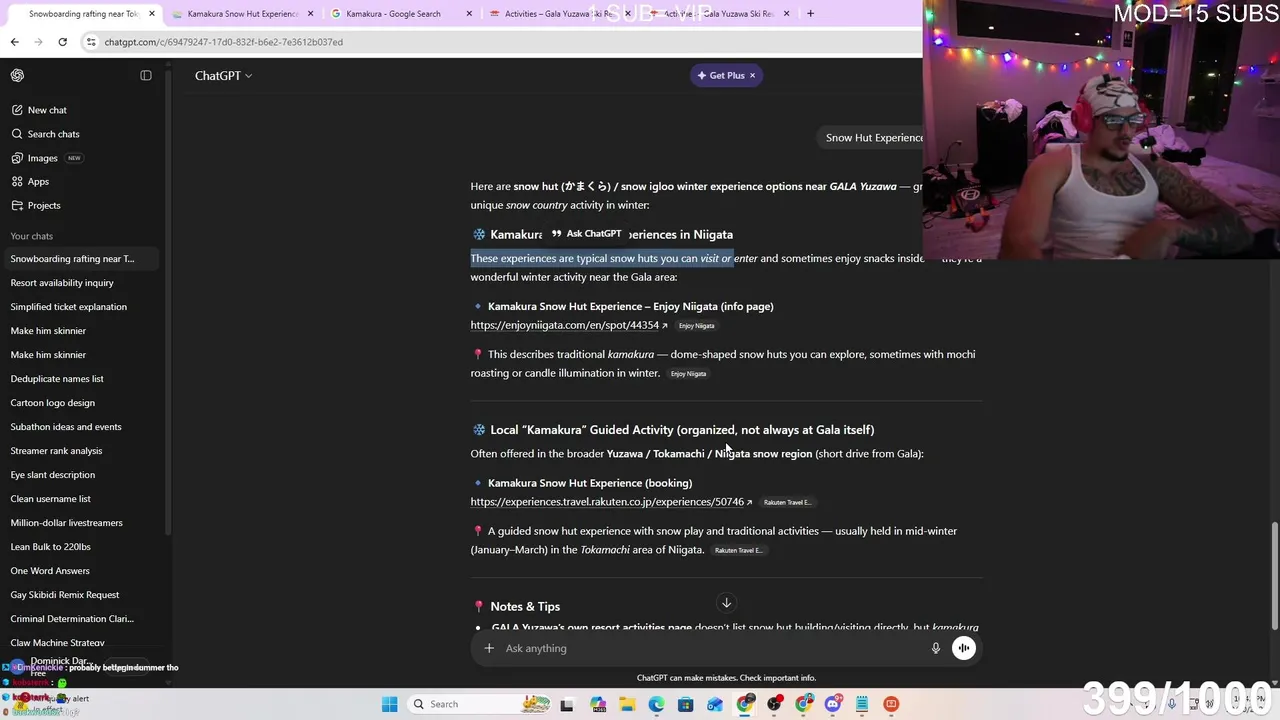Open chat Clean username list
Viewport: 1280px width, 720px height.
pos(81,499)
